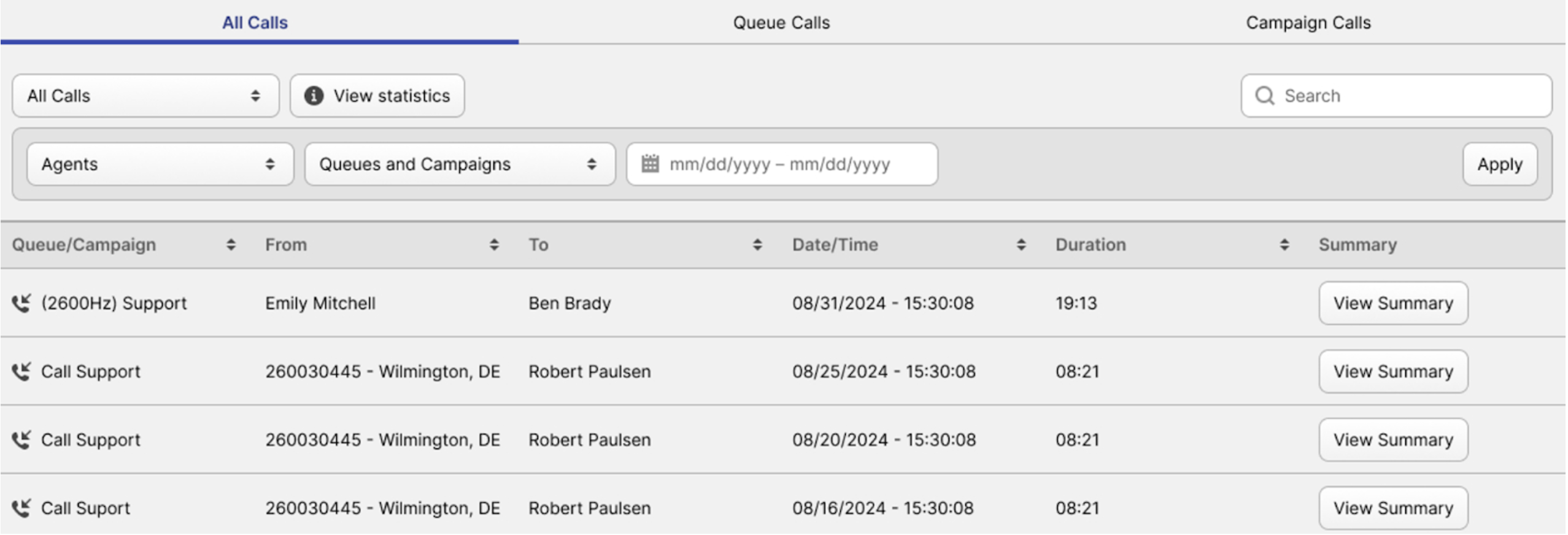
Task: Click the incoming call icon for (2600Hz) Support
Action: [21, 303]
